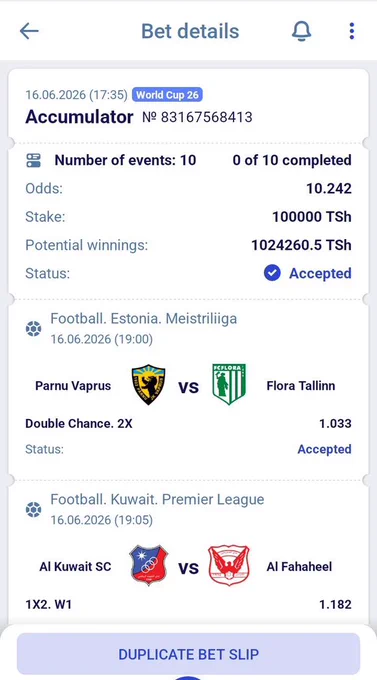Image resolution: width=377 pixels, height=680 pixels.
Task: Tap the Parnu Vaprus club crest
Action: 148,385
